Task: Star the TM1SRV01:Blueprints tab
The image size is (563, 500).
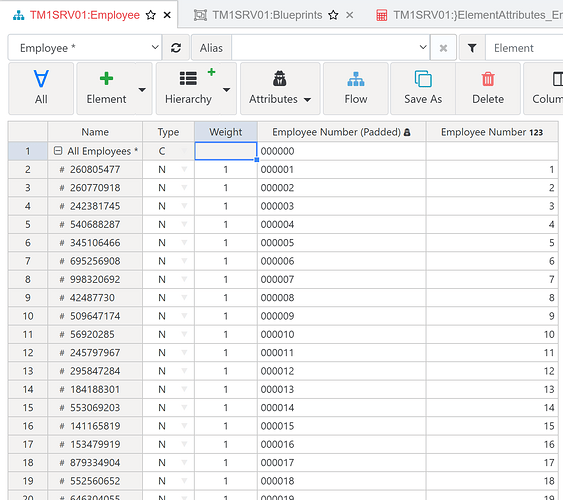Action: [x=333, y=15]
